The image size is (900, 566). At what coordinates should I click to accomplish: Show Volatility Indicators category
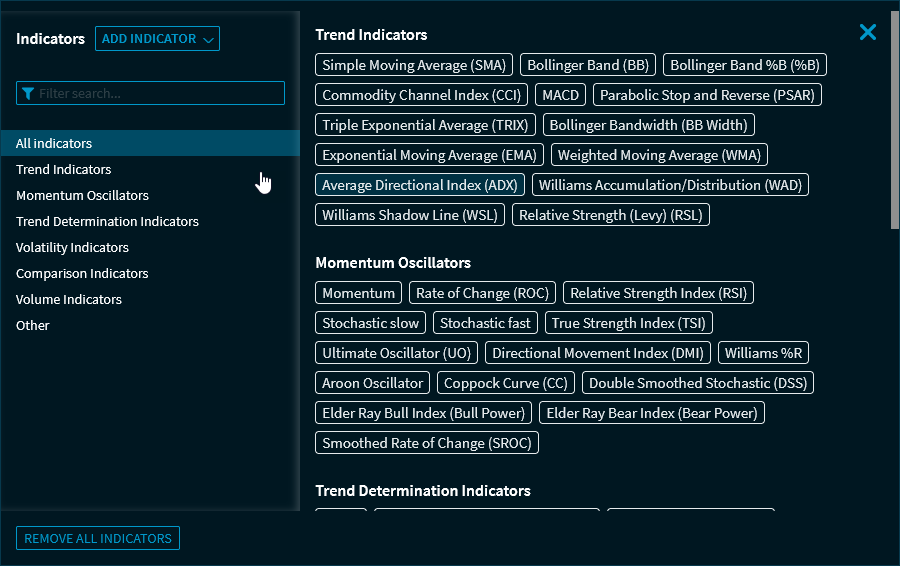tap(72, 247)
